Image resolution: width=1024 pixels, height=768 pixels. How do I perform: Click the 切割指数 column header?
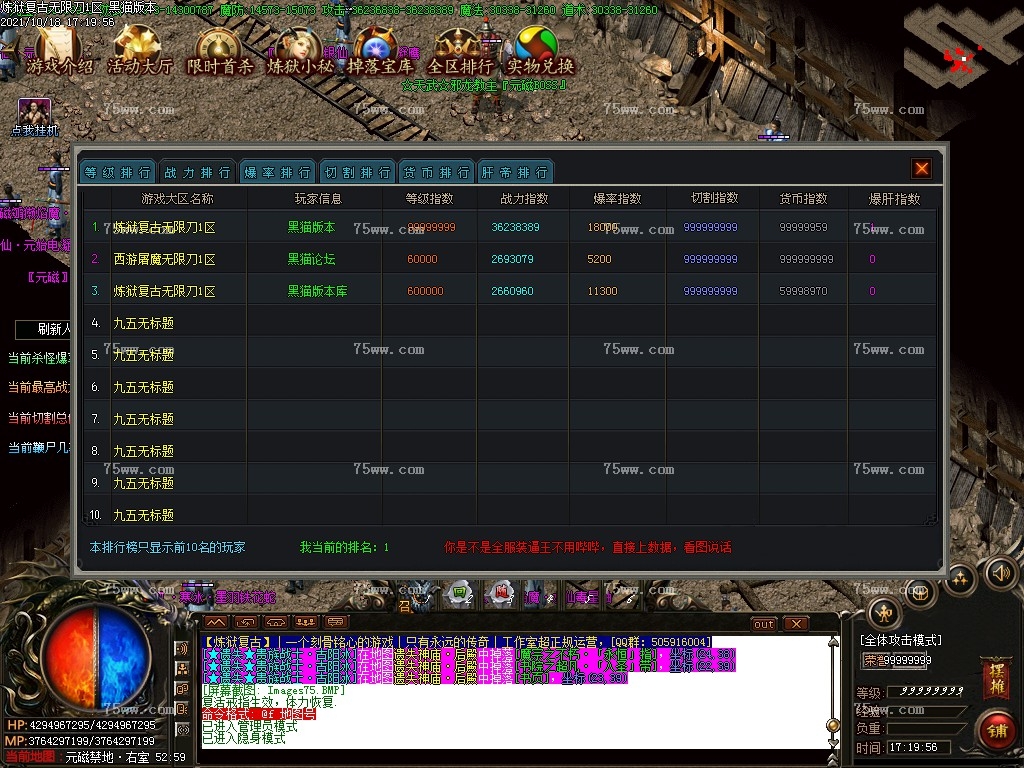tap(714, 198)
